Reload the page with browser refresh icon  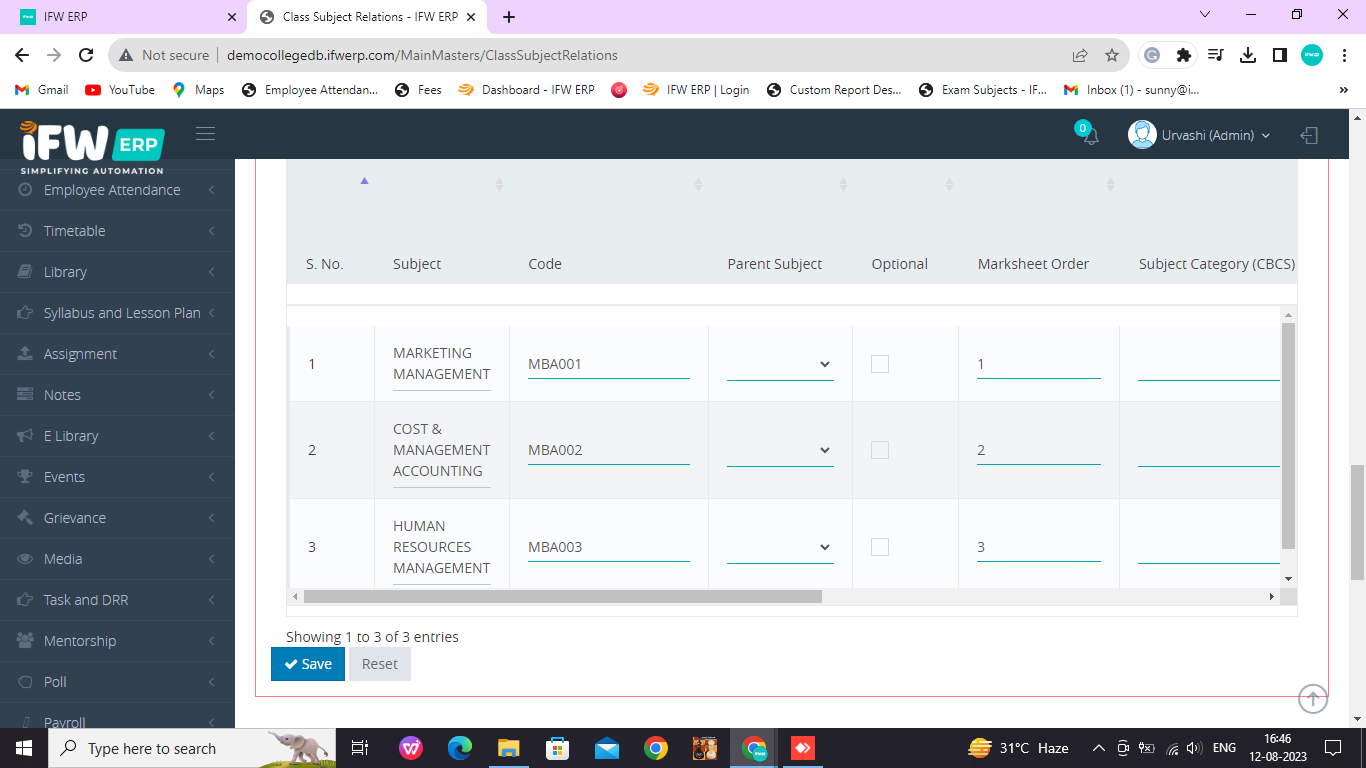click(86, 55)
